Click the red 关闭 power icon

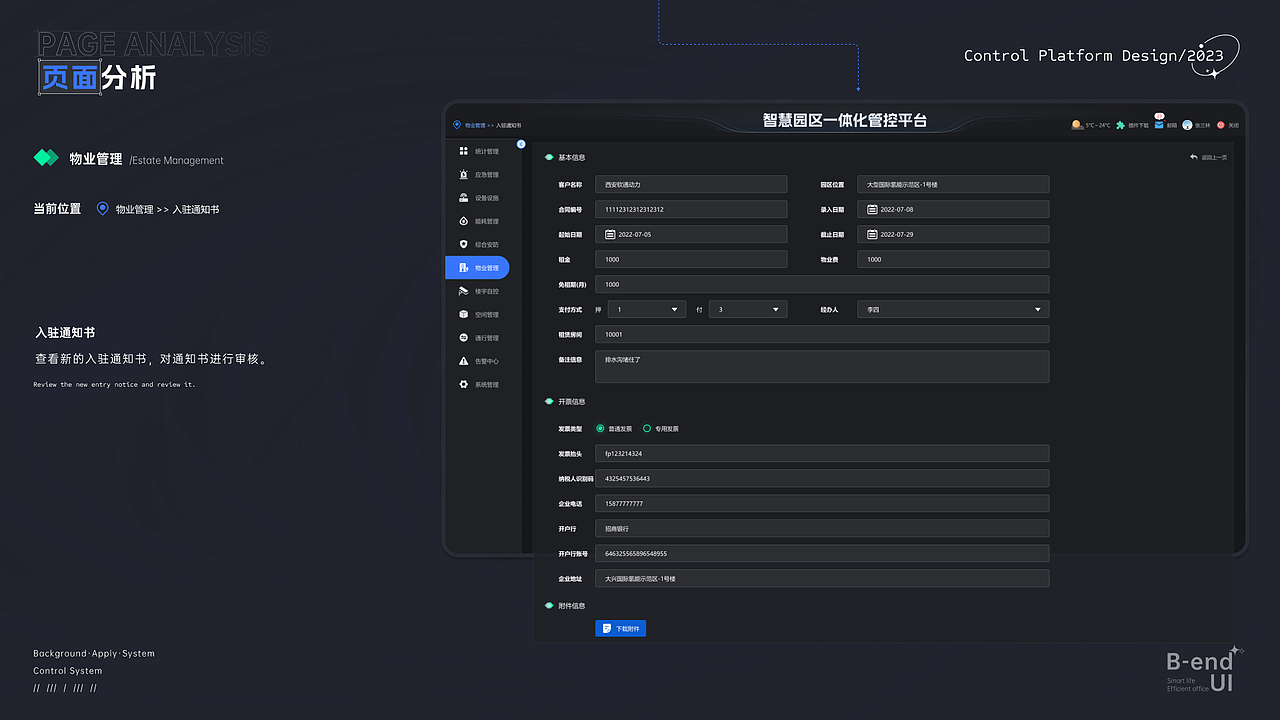point(1221,125)
